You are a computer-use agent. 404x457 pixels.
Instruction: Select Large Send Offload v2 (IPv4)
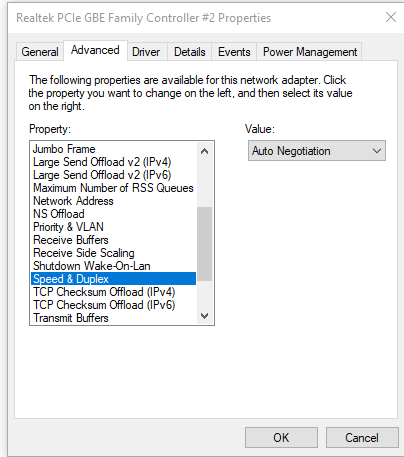tap(113, 162)
